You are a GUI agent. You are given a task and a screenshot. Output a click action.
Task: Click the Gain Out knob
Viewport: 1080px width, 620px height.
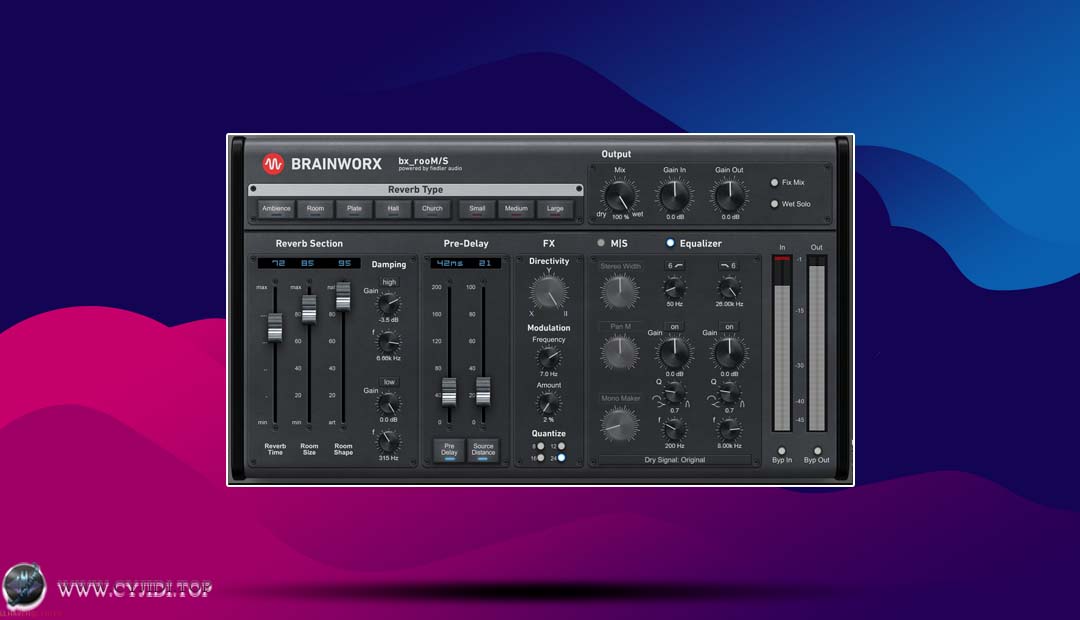point(729,196)
